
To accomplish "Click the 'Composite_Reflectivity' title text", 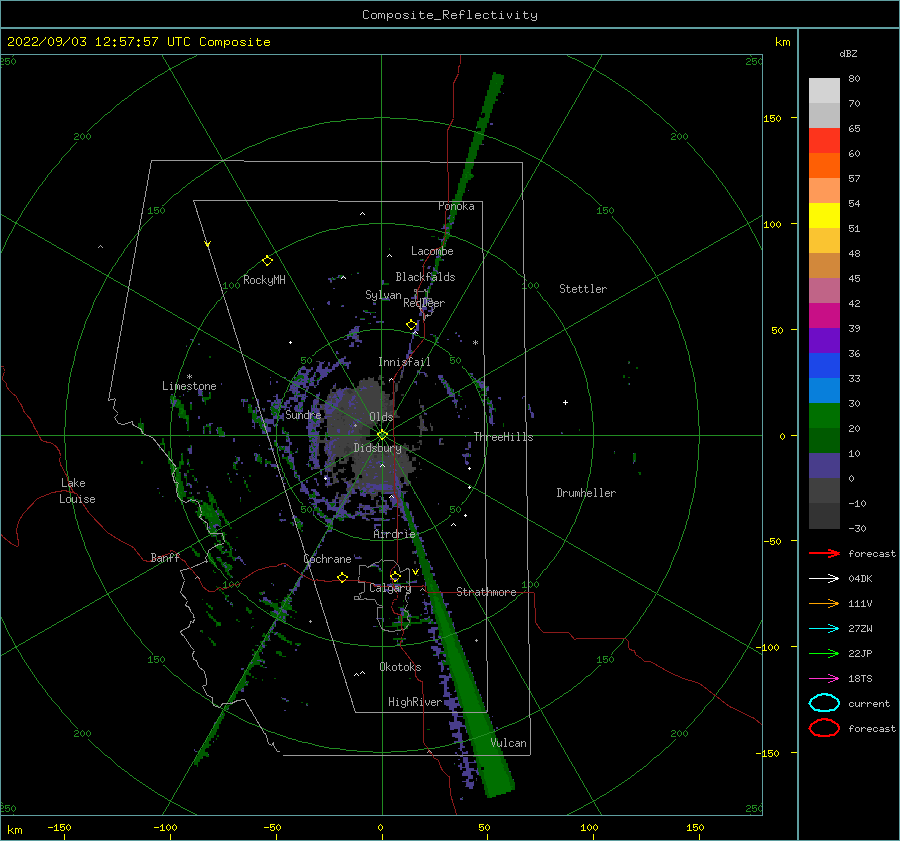I will tap(450, 15).
